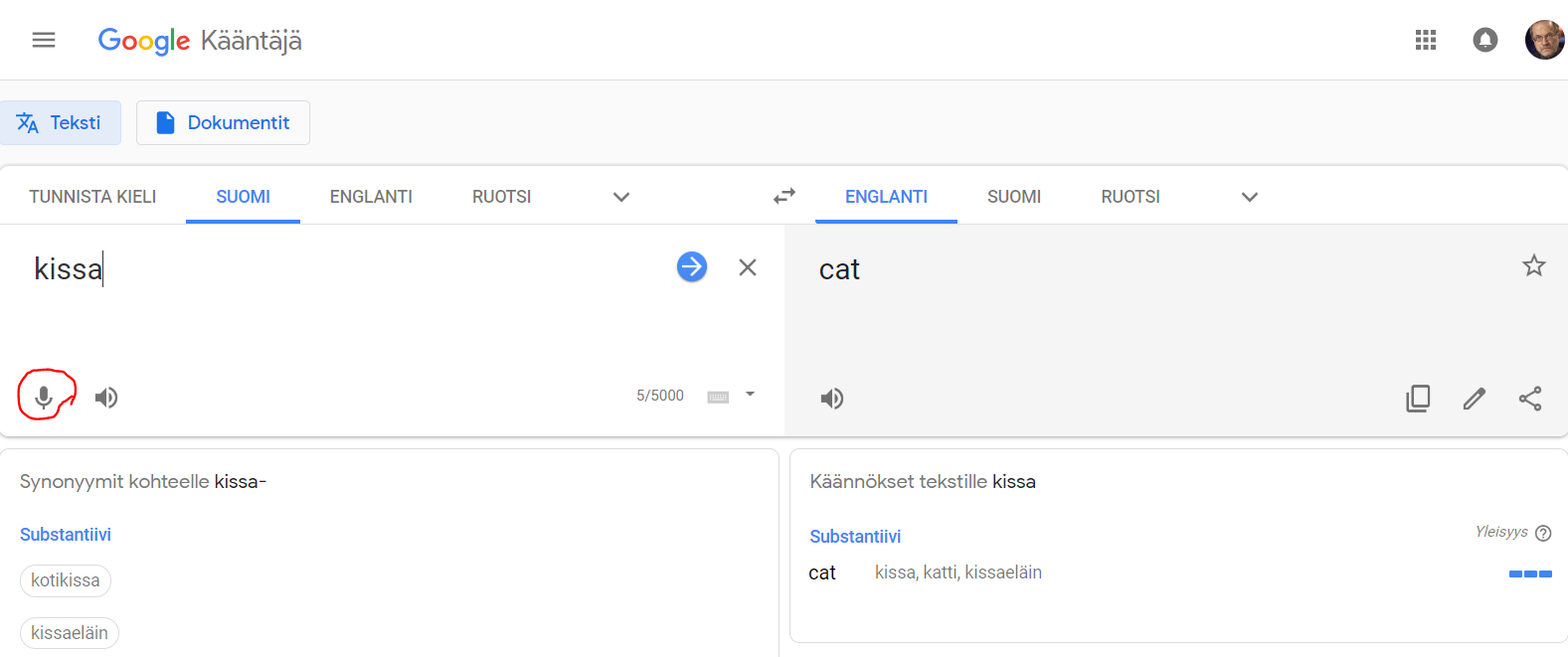Click the microphone voice input icon
The width and height of the screenshot is (1568, 657).
(44, 398)
